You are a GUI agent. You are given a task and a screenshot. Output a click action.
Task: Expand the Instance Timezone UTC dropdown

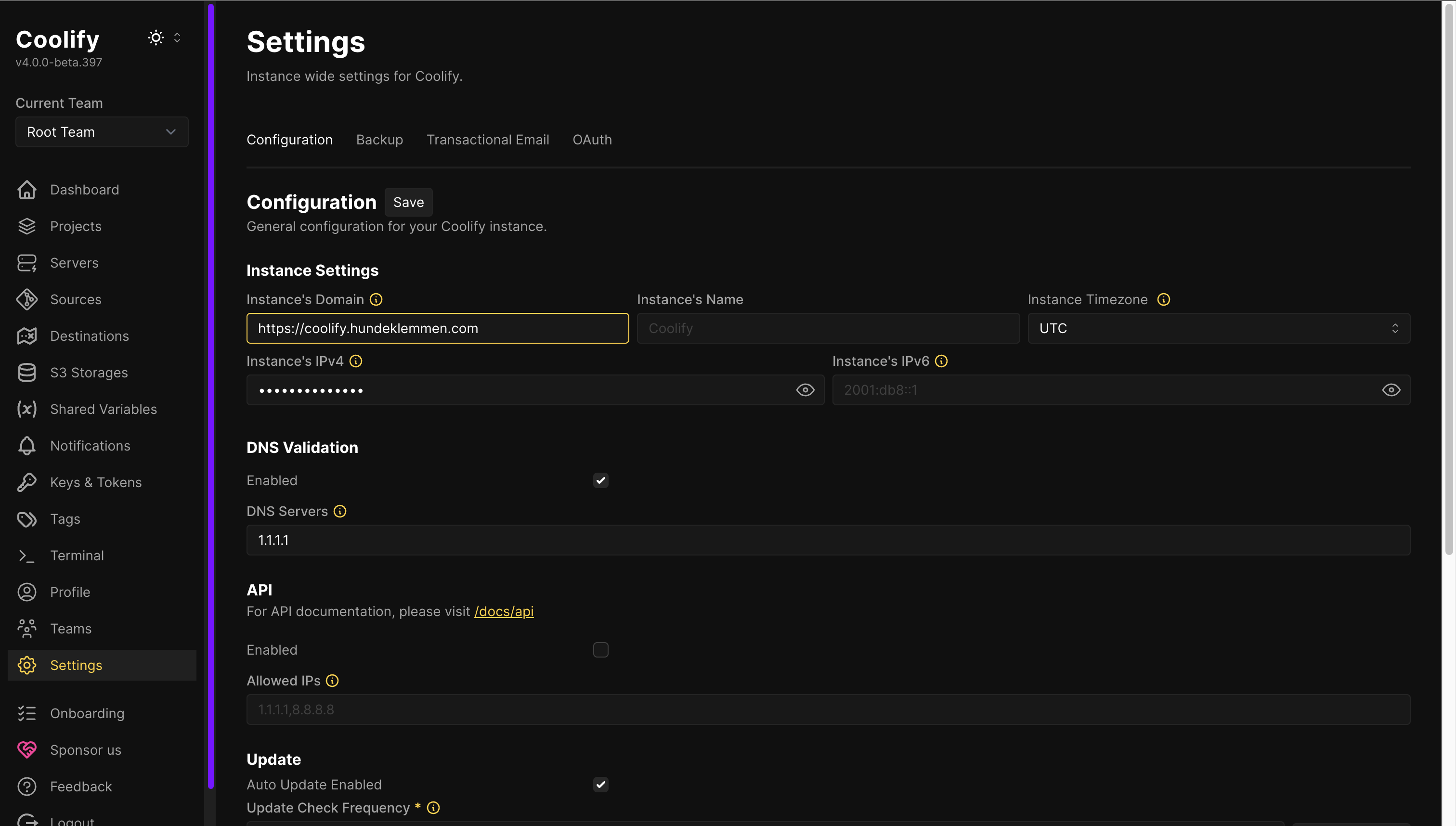(x=1218, y=328)
